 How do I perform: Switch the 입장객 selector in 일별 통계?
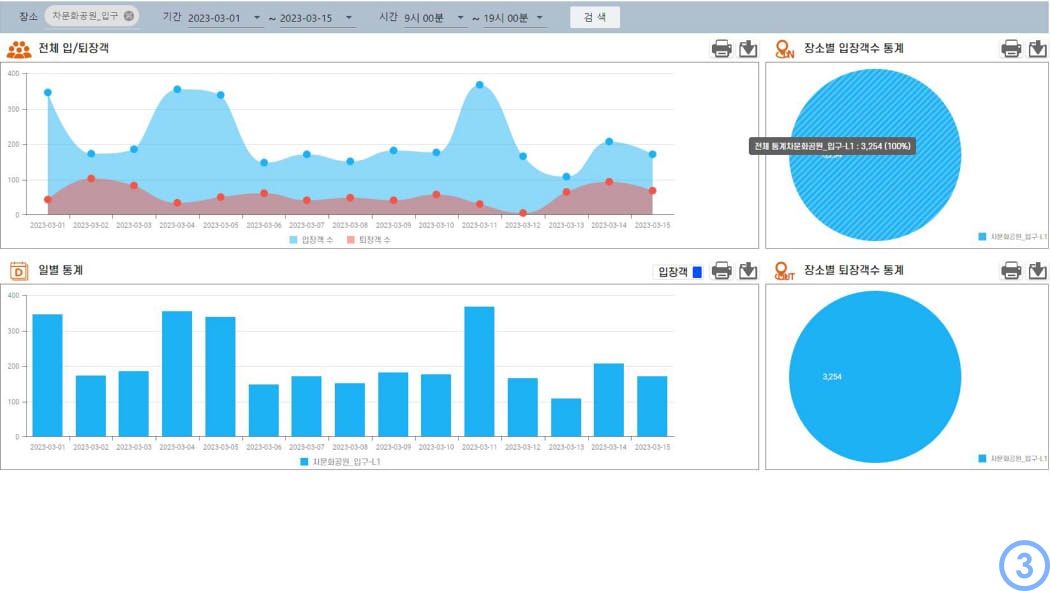[680, 271]
